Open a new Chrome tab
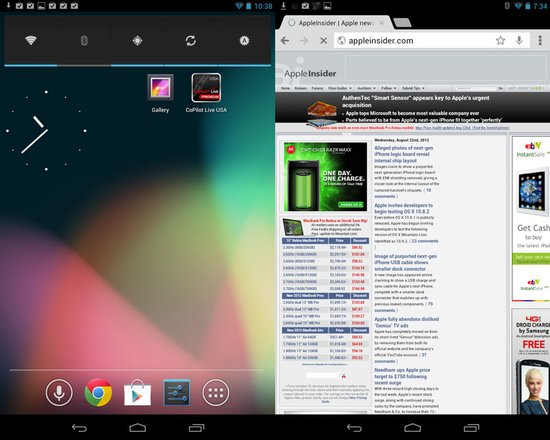 (x=403, y=23)
